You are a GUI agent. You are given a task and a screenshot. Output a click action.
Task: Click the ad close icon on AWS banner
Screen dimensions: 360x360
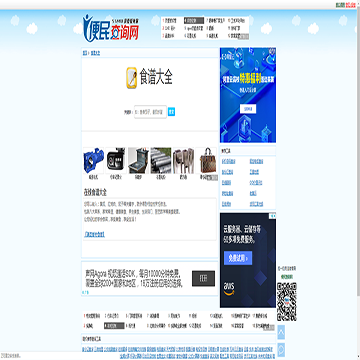click(x=273, y=216)
